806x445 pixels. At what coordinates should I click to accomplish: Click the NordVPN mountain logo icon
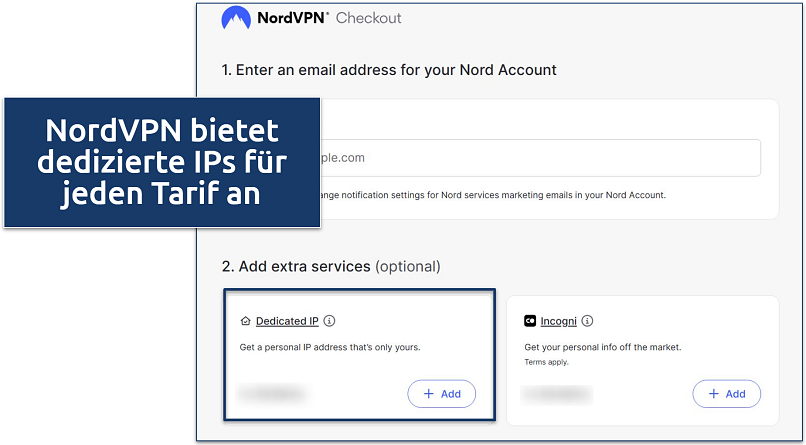point(237,18)
